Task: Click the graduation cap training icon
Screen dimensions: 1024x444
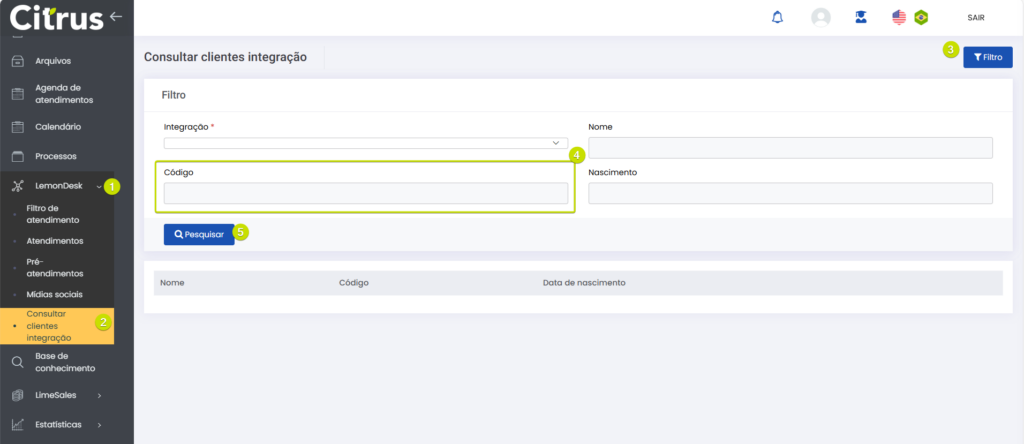Action: tap(860, 17)
